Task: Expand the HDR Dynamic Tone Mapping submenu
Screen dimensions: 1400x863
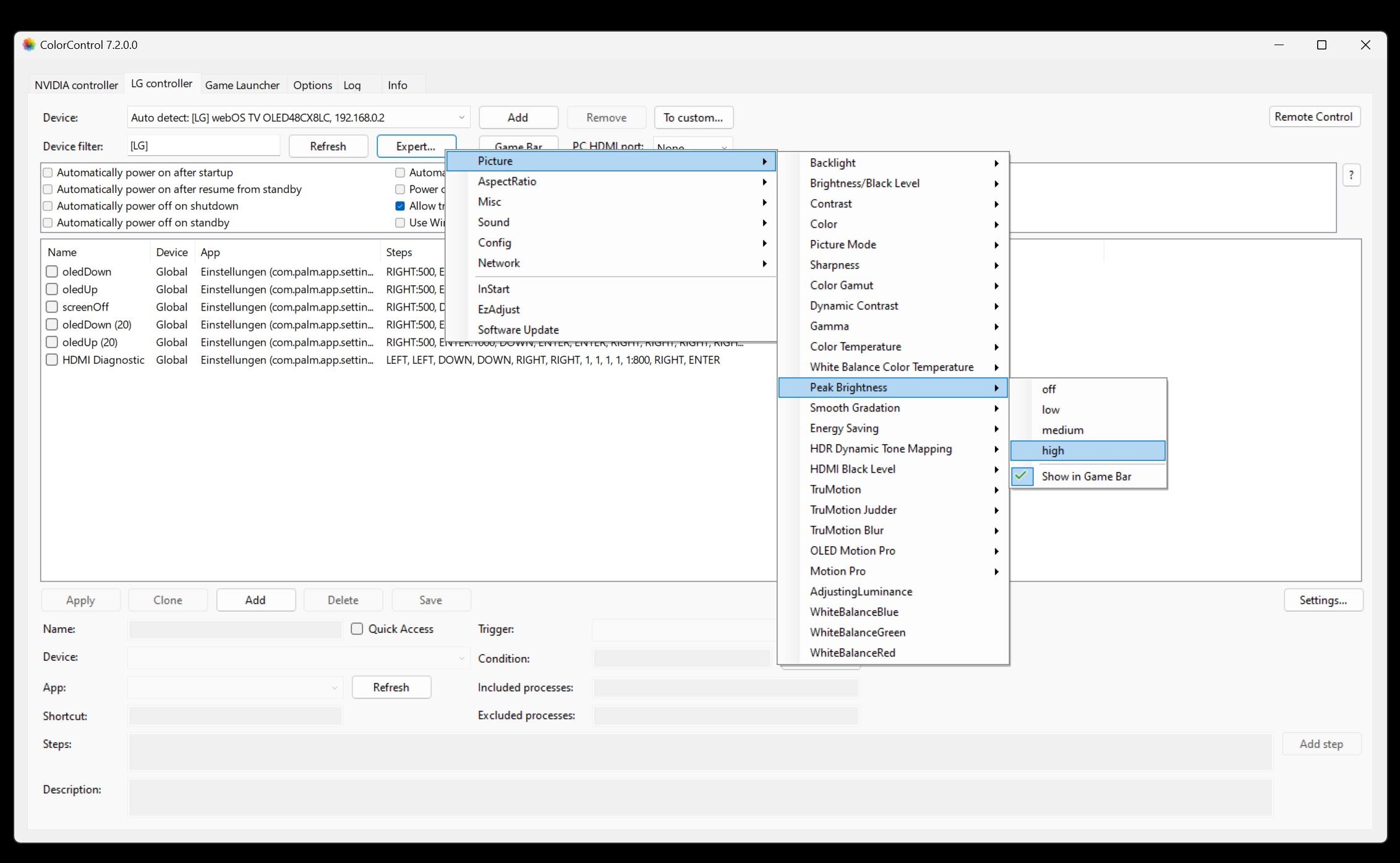Action: tap(894, 449)
